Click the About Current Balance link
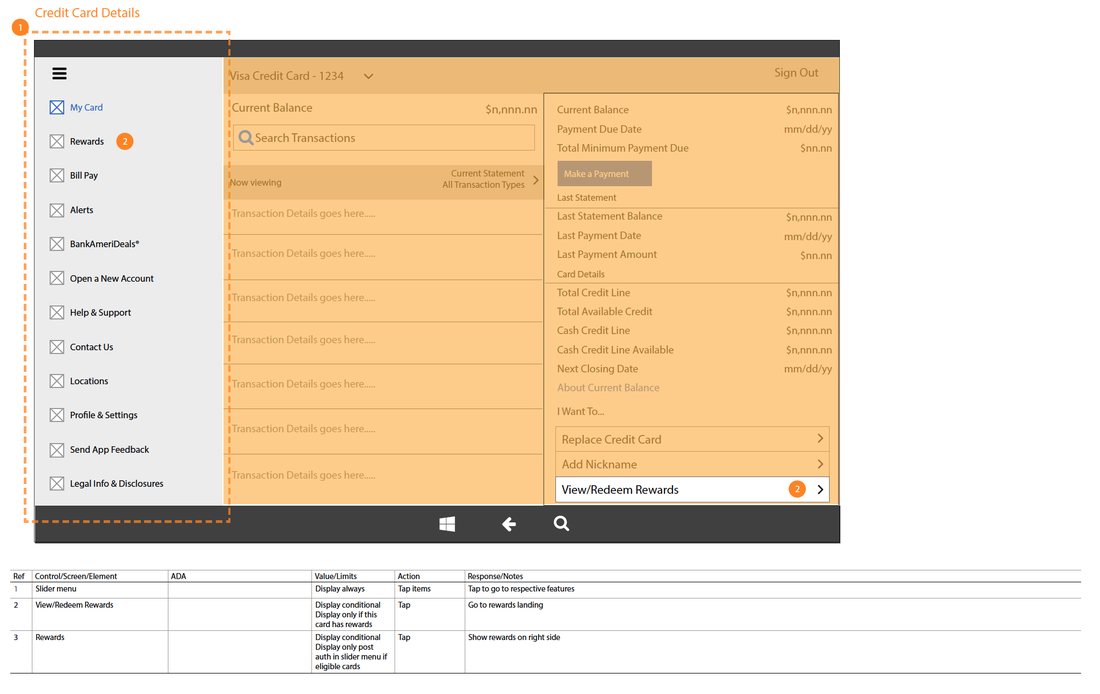Image resolution: width=1100 pixels, height=694 pixels. [x=608, y=387]
